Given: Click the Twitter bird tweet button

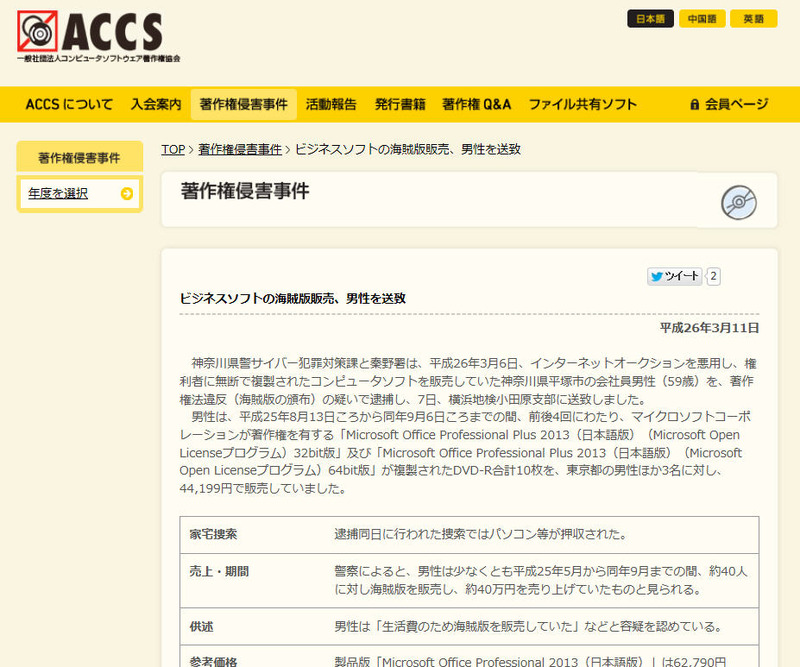Looking at the screenshot, I should [675, 276].
